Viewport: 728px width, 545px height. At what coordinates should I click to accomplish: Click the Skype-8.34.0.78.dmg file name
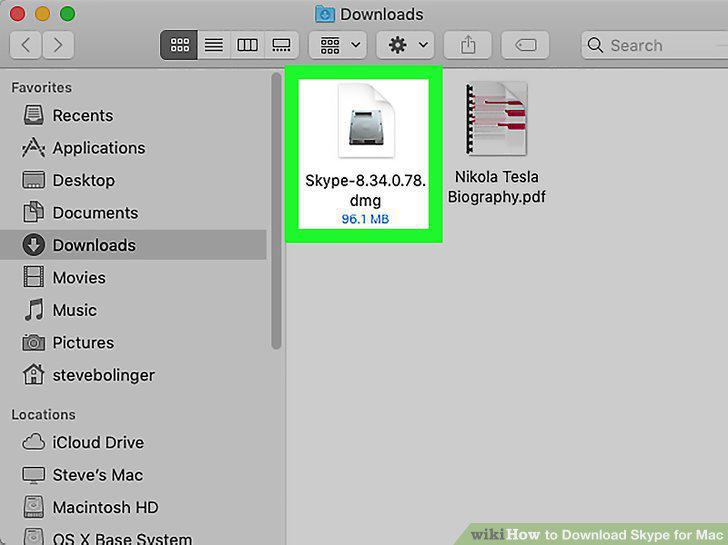click(x=365, y=190)
